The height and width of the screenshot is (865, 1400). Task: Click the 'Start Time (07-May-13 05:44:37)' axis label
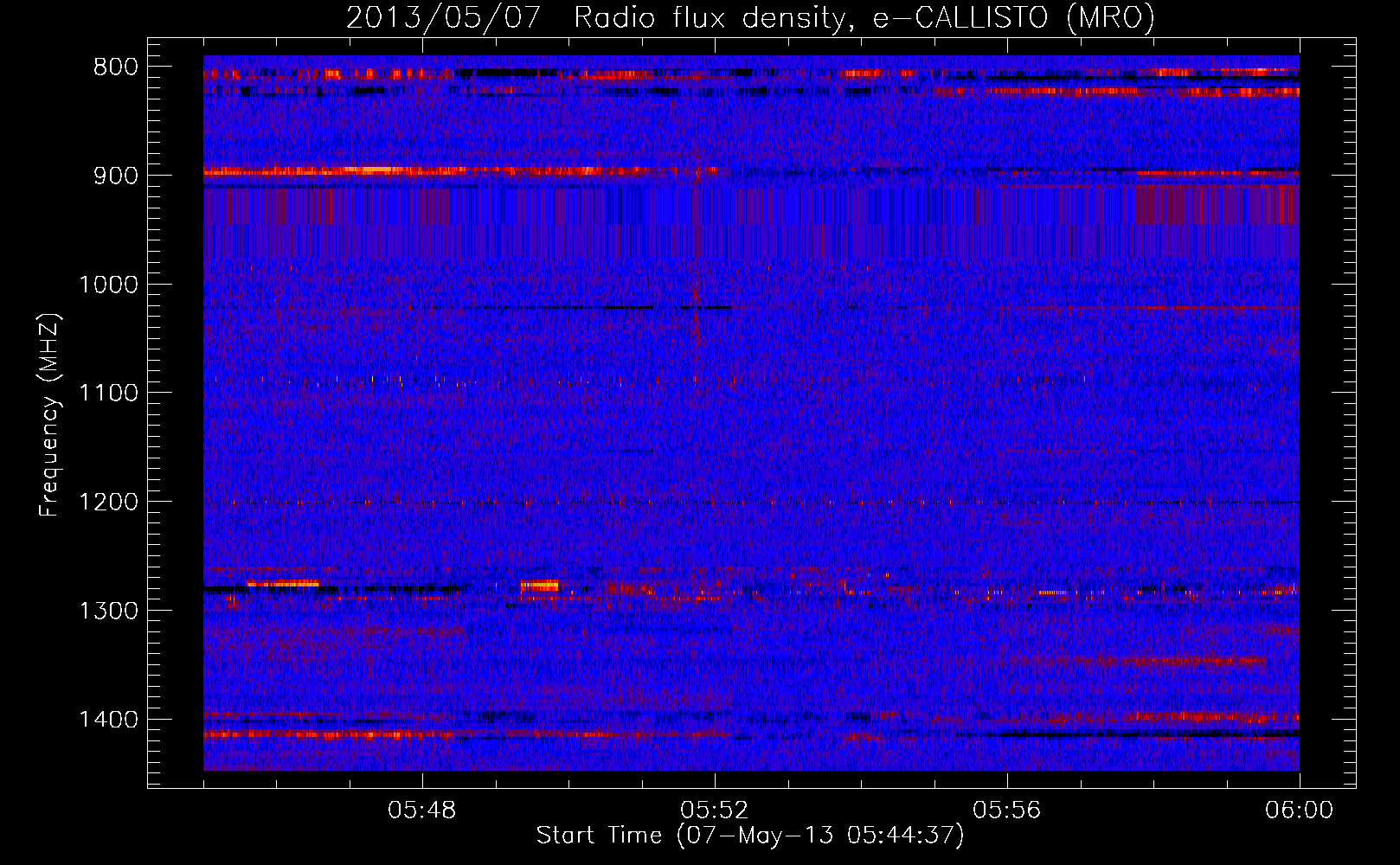(x=750, y=836)
